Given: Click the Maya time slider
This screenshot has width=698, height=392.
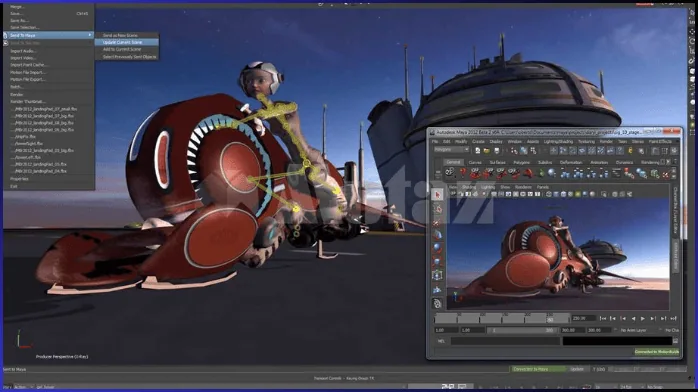Looking at the screenshot, I should pyautogui.click(x=502, y=318).
